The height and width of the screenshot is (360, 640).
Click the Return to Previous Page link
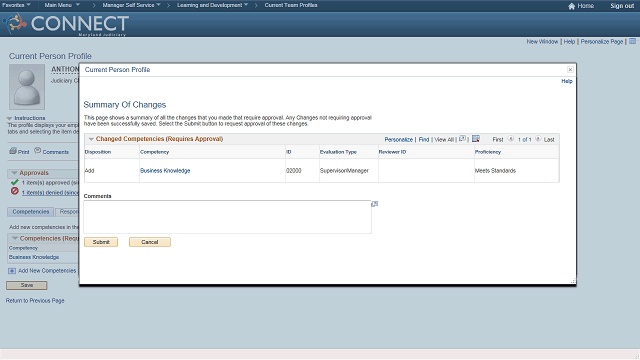(x=35, y=301)
